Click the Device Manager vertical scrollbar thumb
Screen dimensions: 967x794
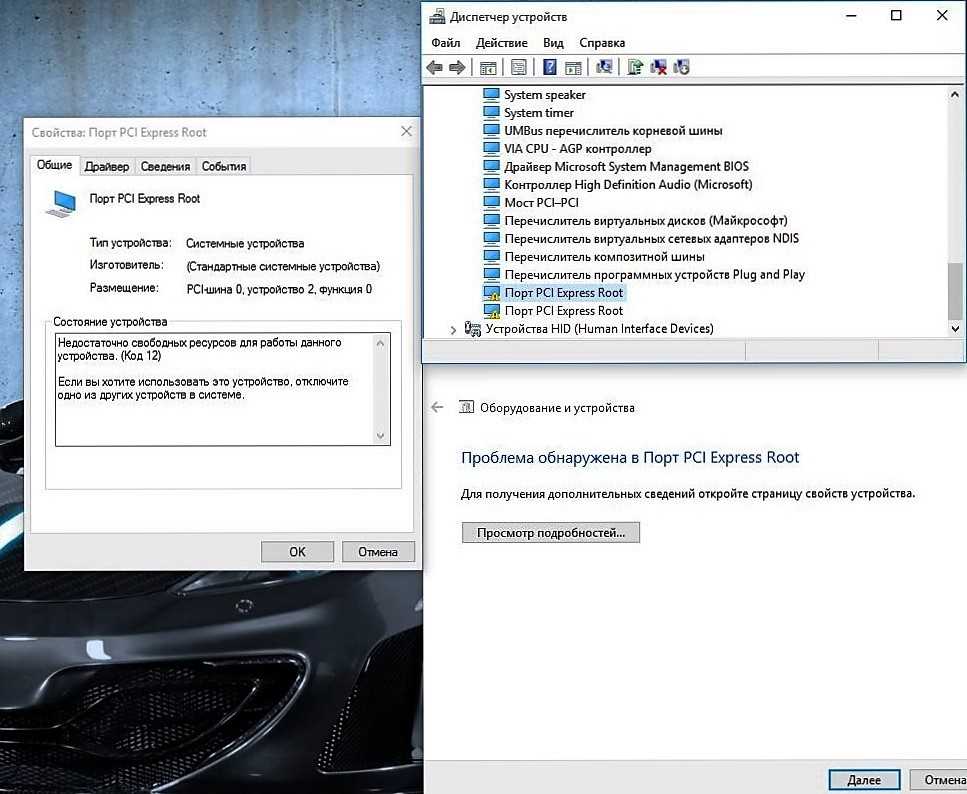955,291
